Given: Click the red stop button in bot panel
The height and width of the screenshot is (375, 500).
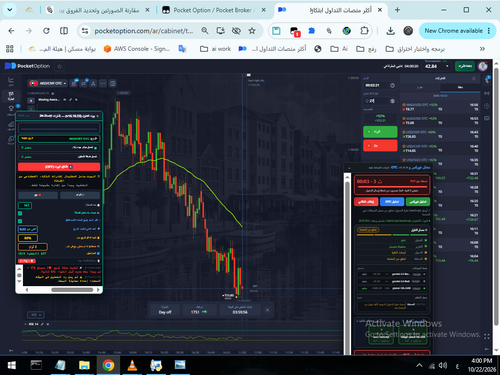Looking at the screenshot, I should (x=366, y=202).
